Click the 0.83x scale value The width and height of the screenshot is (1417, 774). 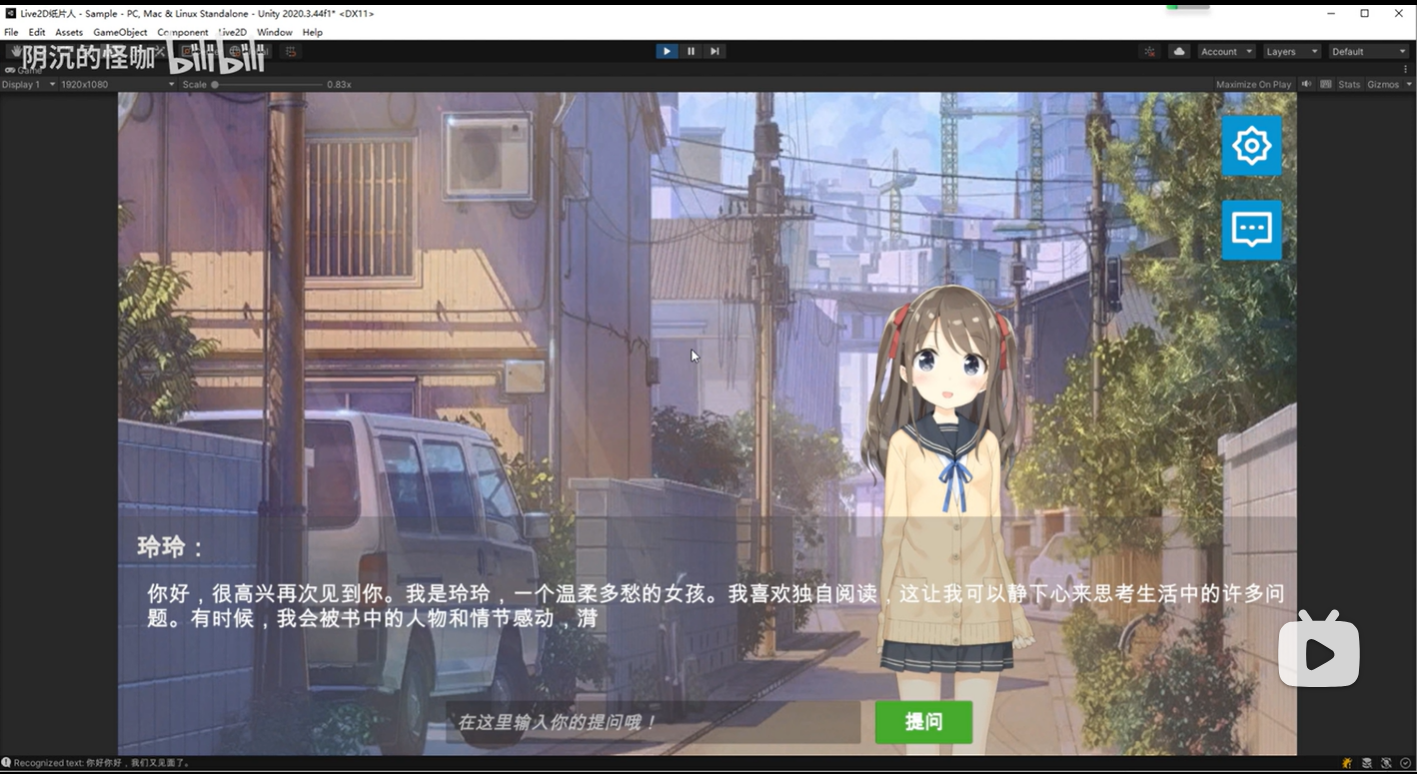pyautogui.click(x=339, y=84)
